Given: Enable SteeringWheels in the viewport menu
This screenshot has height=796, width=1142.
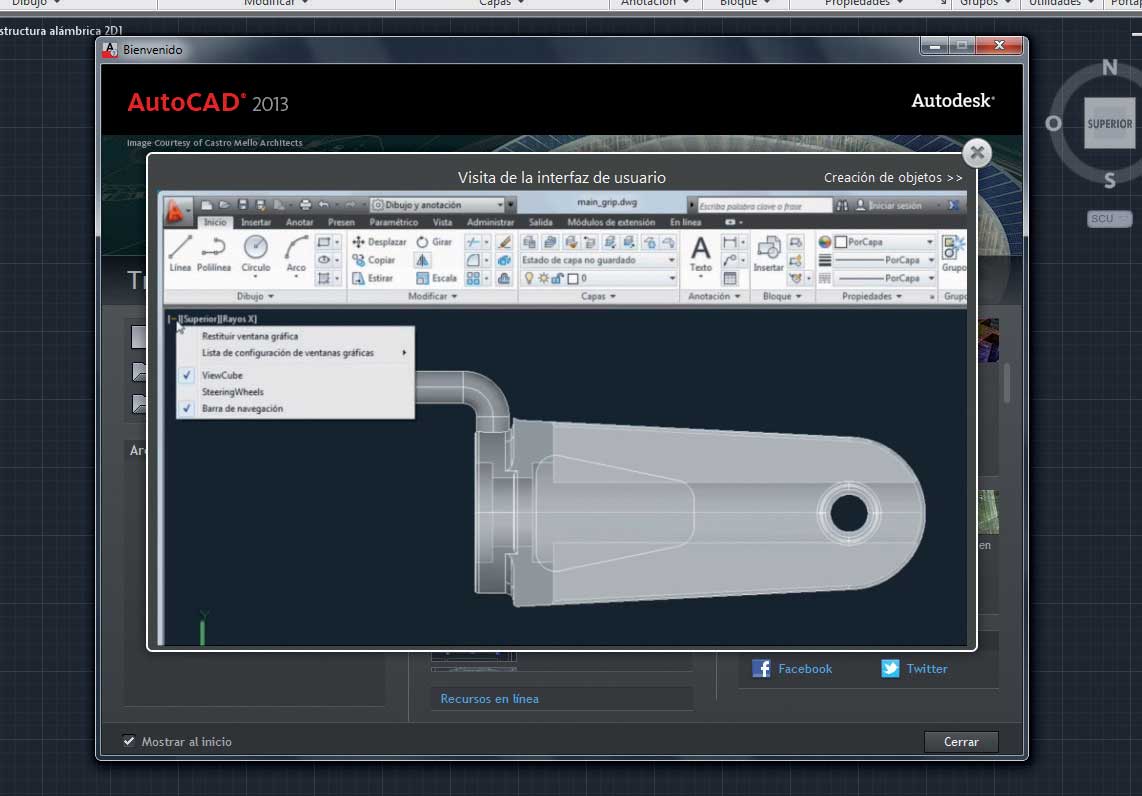Looking at the screenshot, I should pos(232,392).
